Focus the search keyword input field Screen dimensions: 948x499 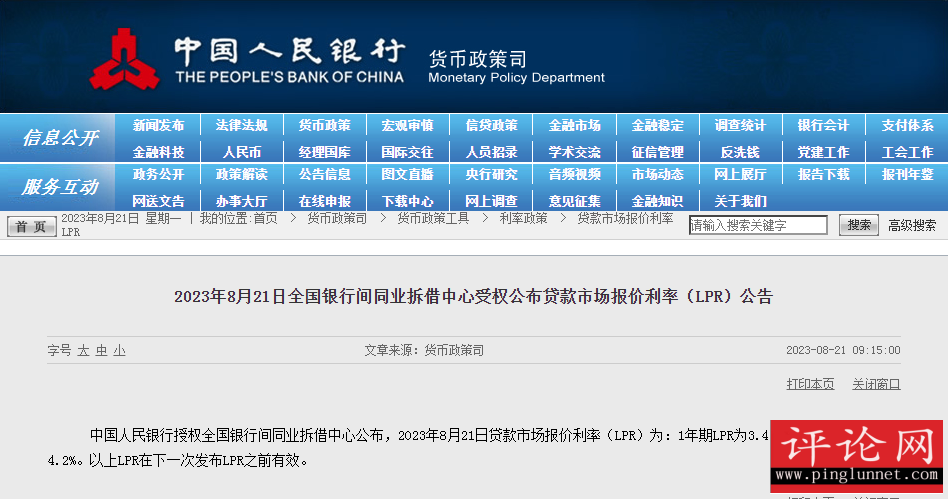coord(758,225)
